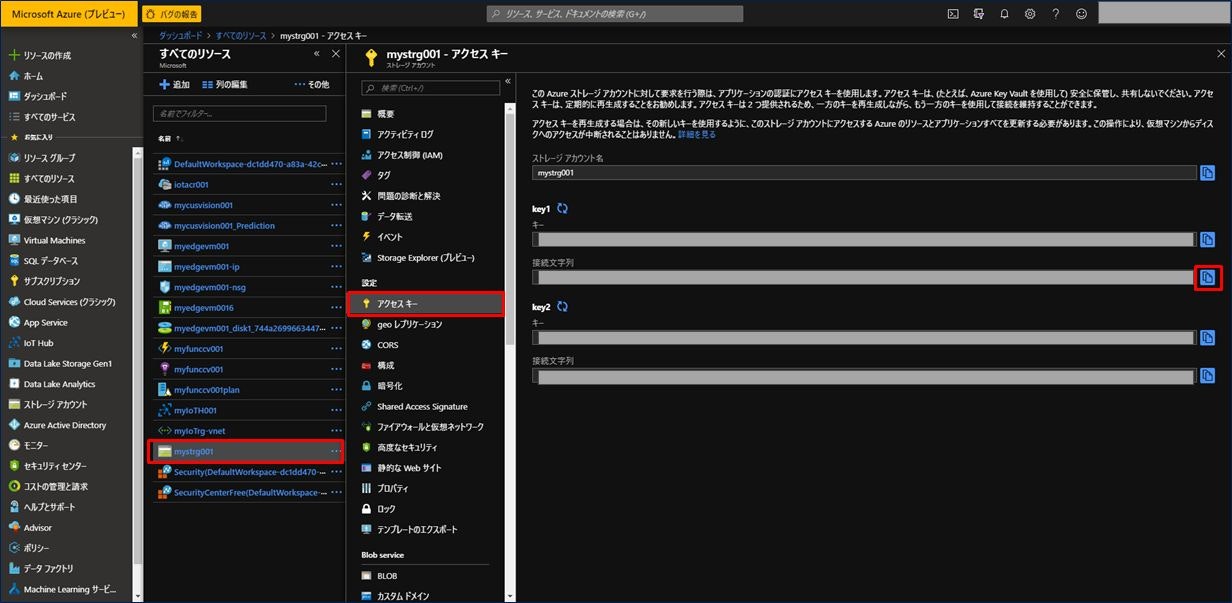This screenshot has height=603, width=1232.
Task: Copy the storage account name mystrg001
Action: point(1207,171)
